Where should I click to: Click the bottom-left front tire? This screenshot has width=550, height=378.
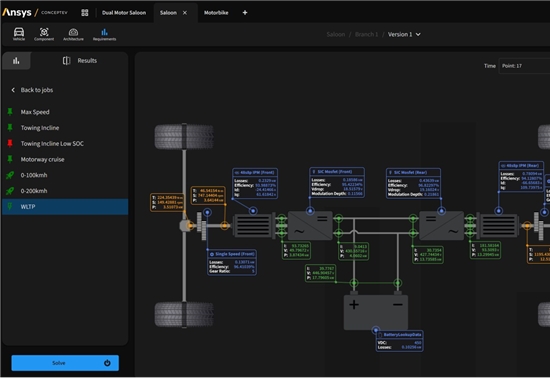pyautogui.click(x=184, y=315)
